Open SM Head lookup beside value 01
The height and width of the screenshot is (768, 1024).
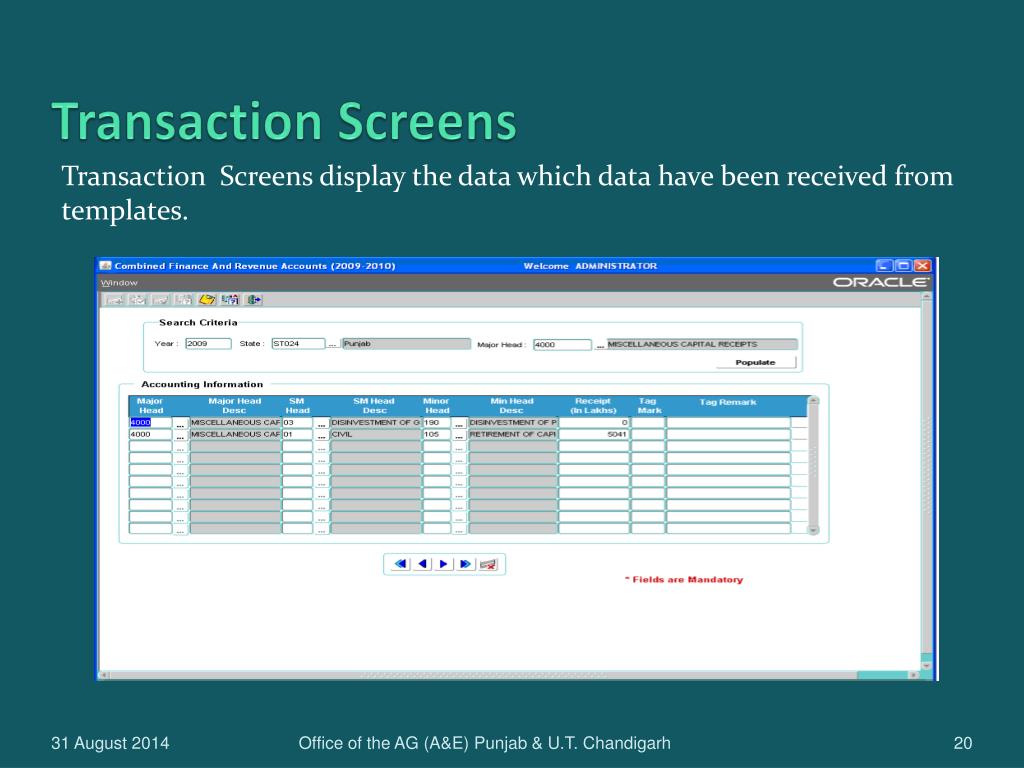[321, 435]
